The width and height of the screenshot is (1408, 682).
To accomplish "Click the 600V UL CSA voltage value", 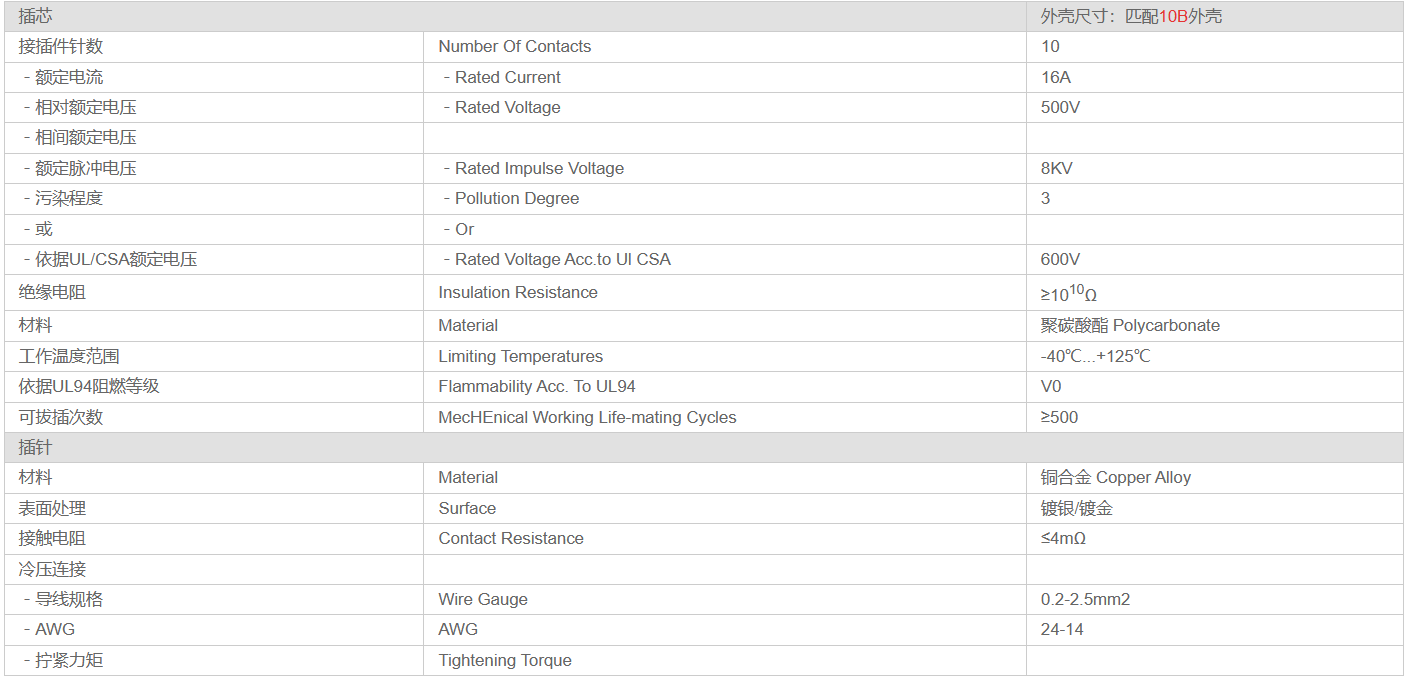I will (1060, 259).
